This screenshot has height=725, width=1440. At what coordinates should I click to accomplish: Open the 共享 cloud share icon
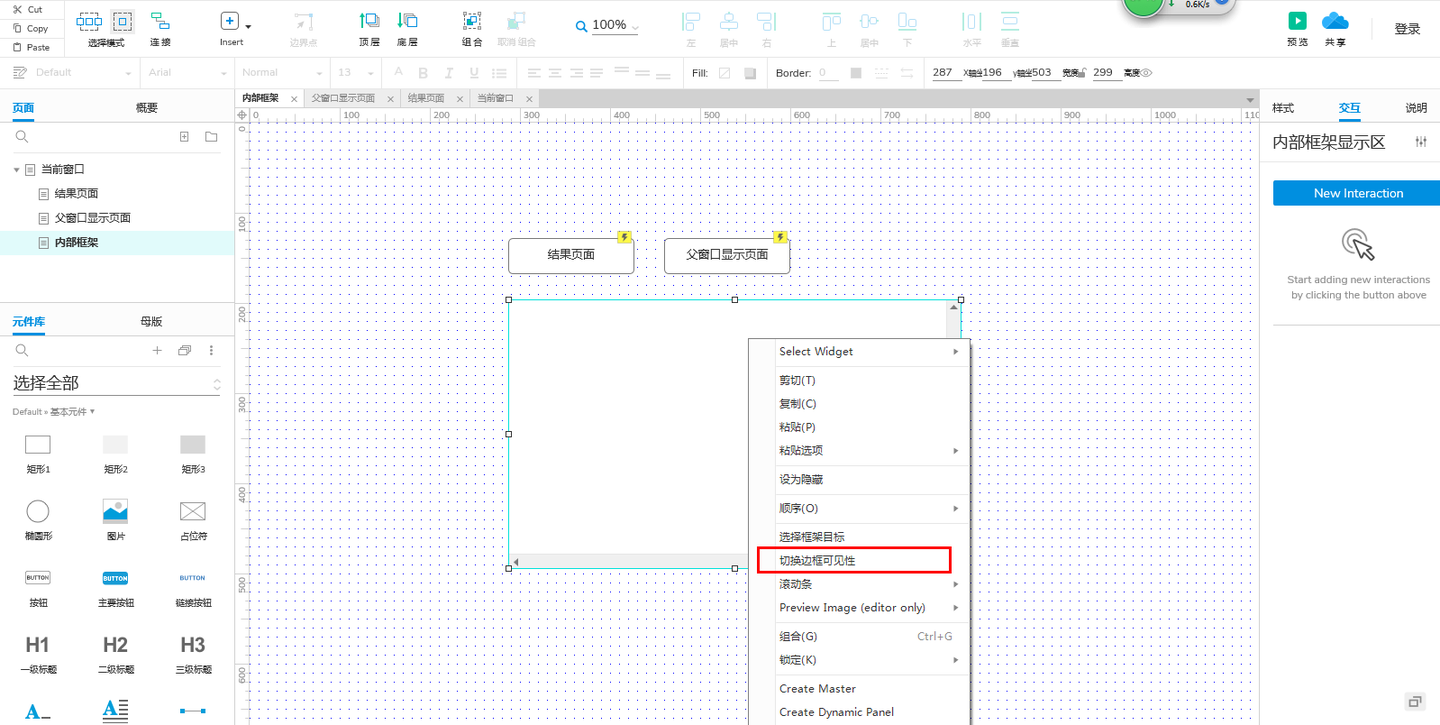[x=1335, y=21]
